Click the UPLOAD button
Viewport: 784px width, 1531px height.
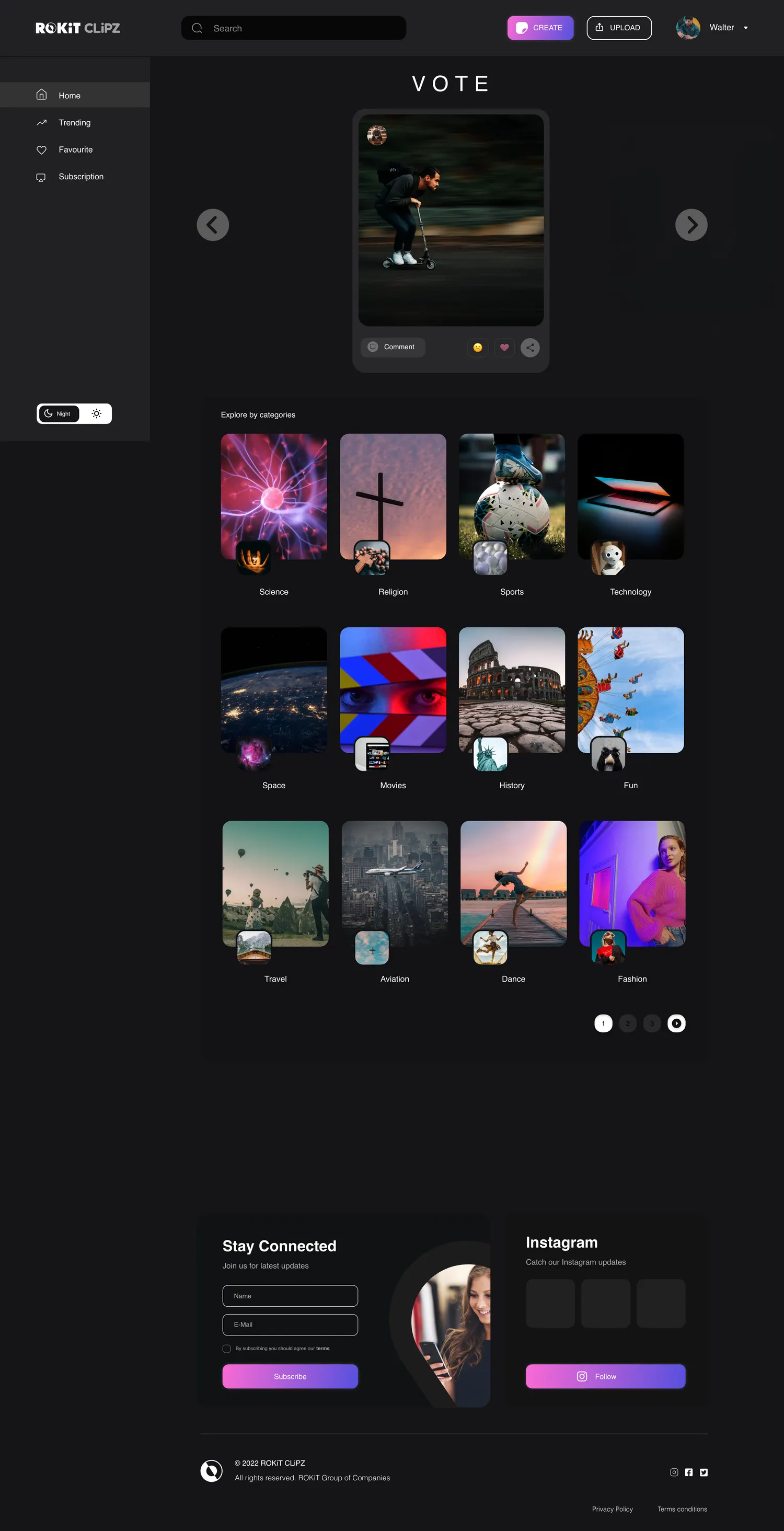pyautogui.click(x=619, y=28)
